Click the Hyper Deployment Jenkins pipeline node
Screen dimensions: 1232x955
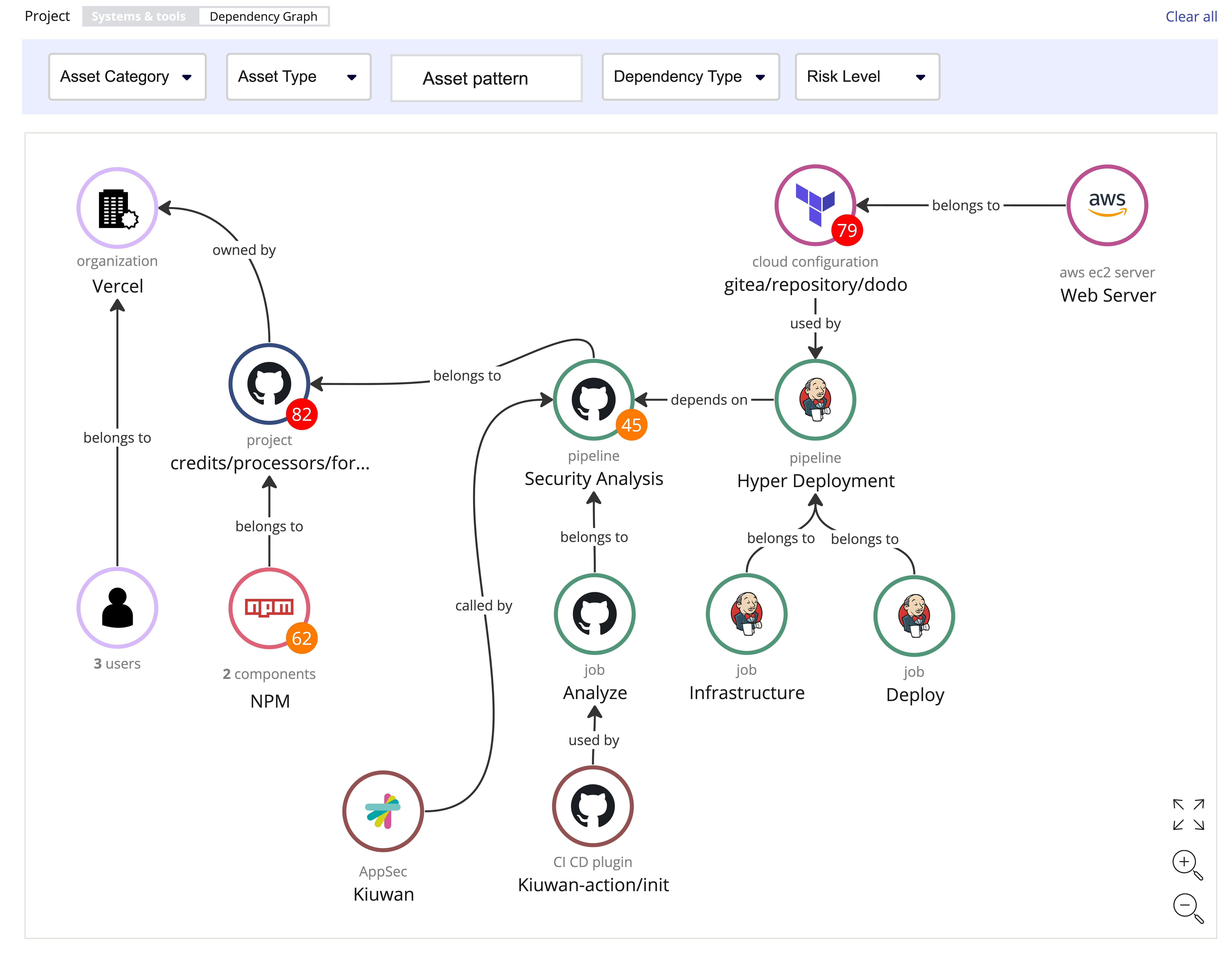pos(815,400)
